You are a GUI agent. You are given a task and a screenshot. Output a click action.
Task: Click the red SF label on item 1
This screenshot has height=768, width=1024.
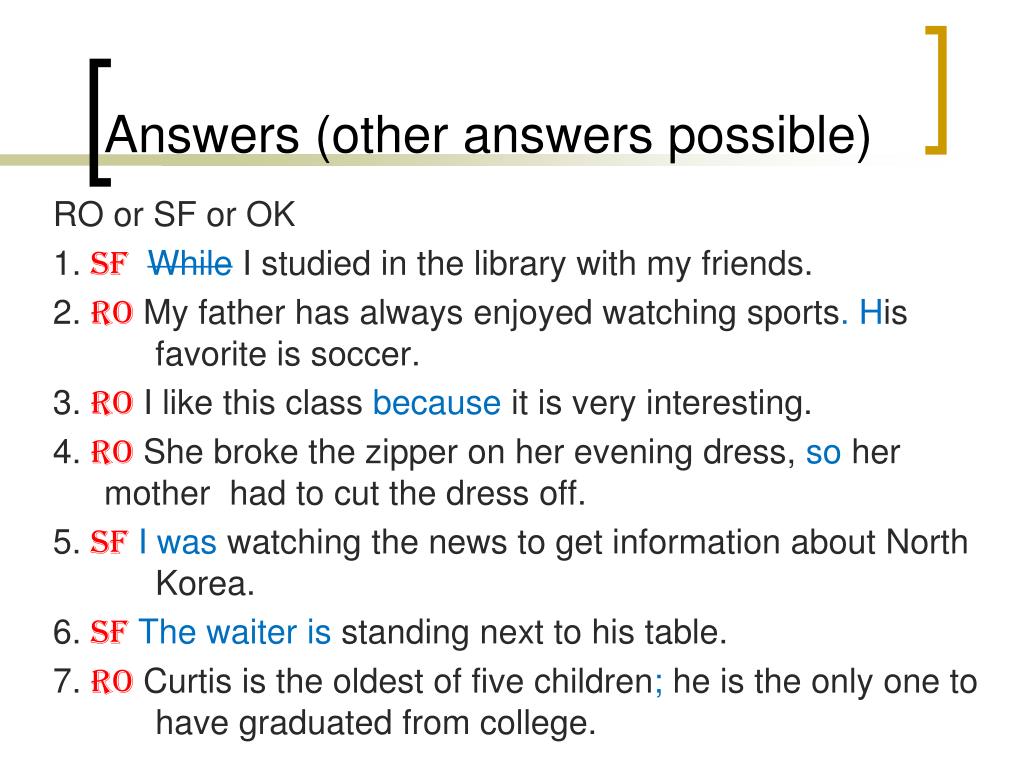click(109, 264)
